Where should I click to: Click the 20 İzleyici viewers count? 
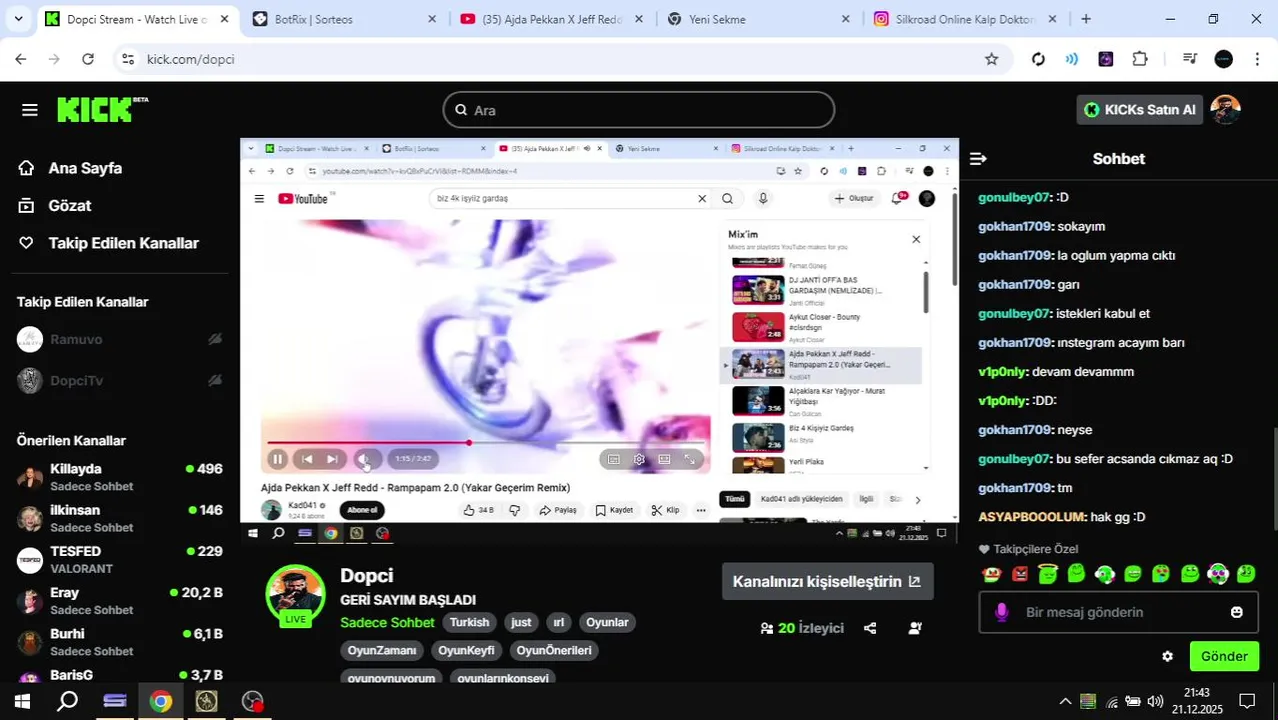pos(802,628)
